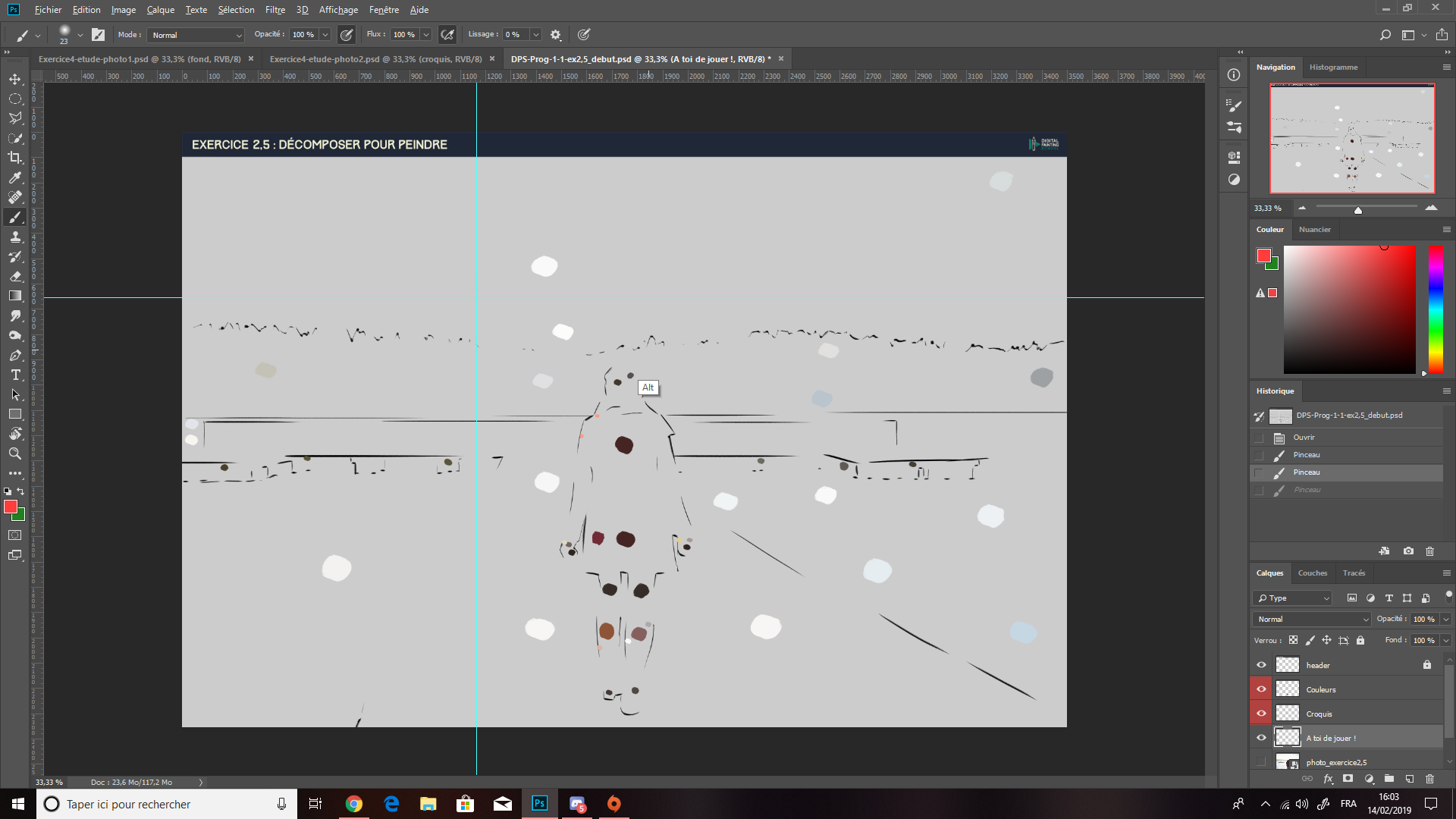Open the Filtre menu

[275, 10]
